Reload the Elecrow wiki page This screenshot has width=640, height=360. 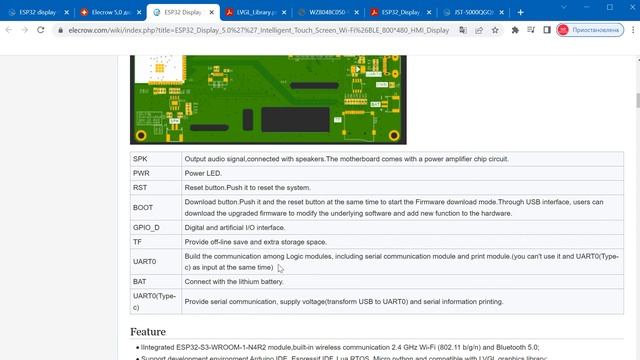click(40, 30)
